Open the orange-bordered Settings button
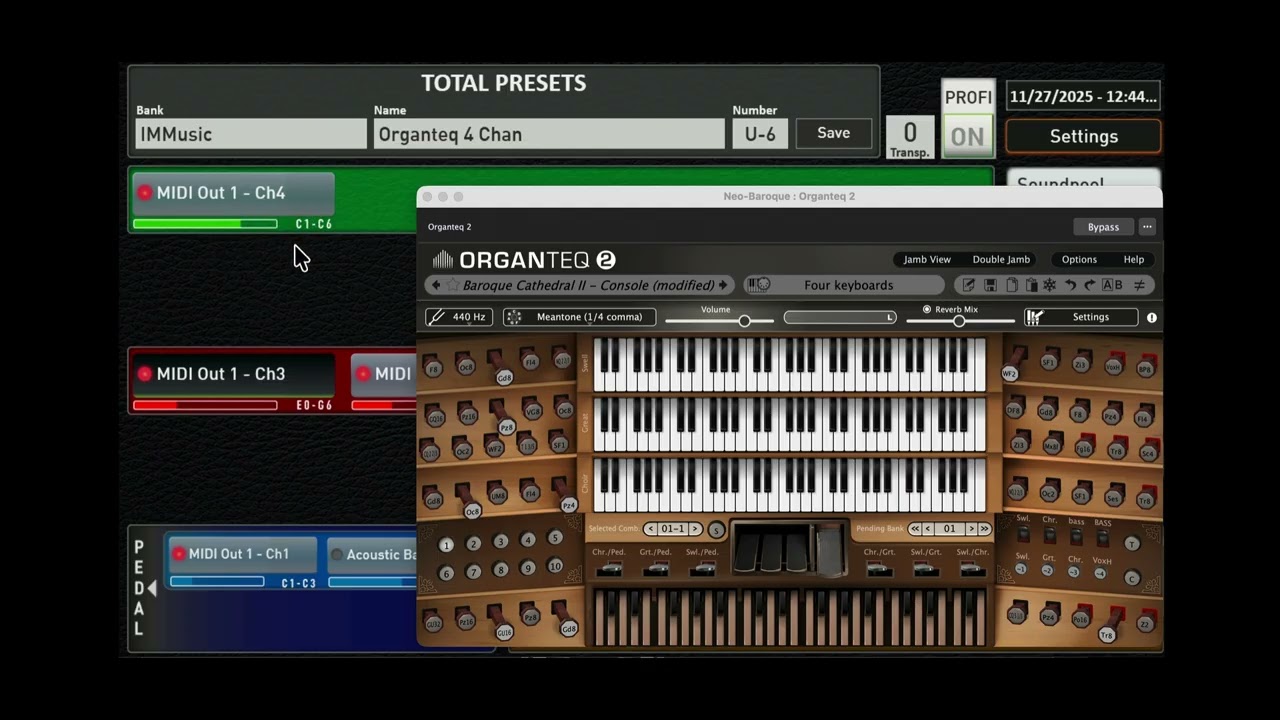This screenshot has height=720, width=1280. coord(1083,136)
